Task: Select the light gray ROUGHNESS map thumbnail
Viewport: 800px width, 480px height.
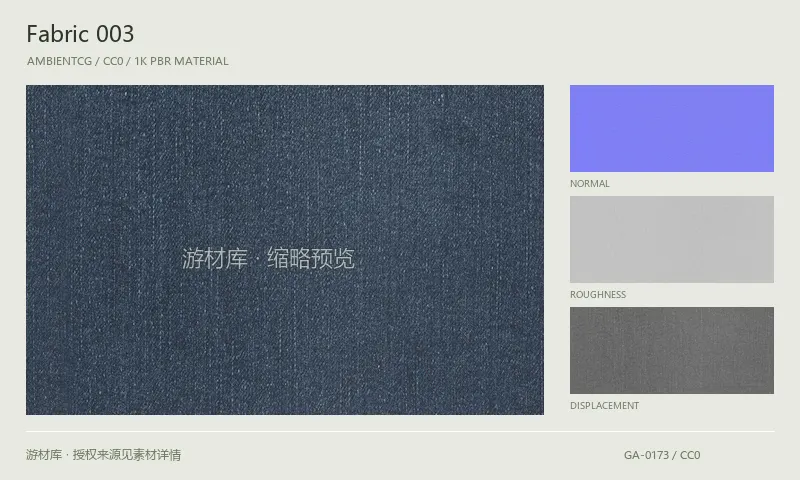Action: (x=671, y=239)
